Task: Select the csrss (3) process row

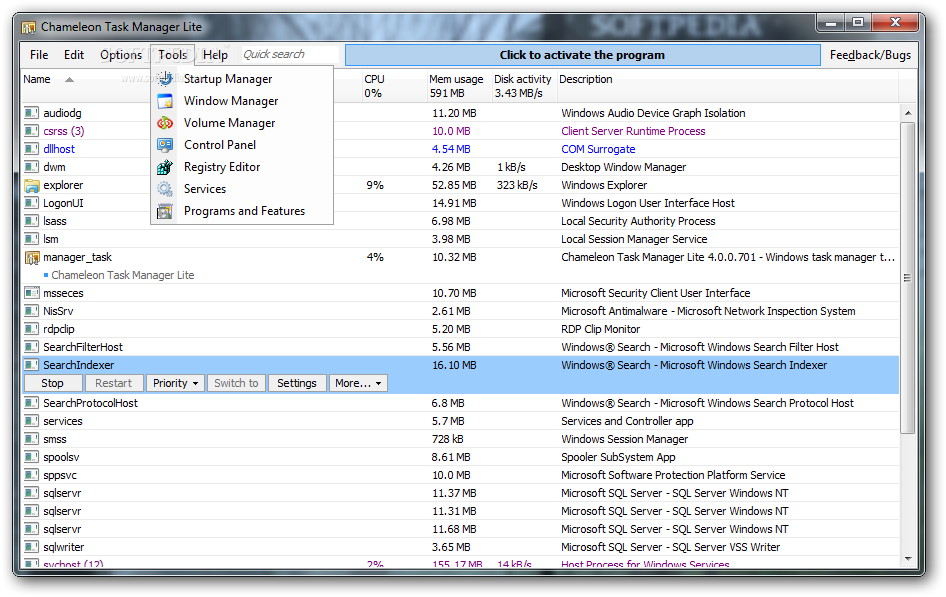Action: click(461, 131)
